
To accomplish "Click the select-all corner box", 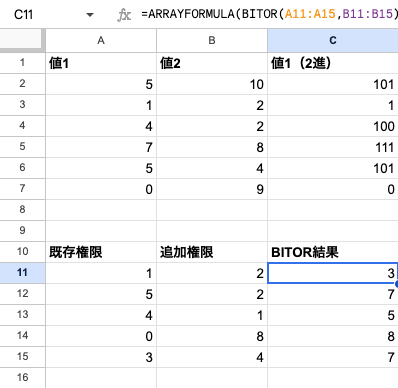I will pyautogui.click(x=22, y=40).
